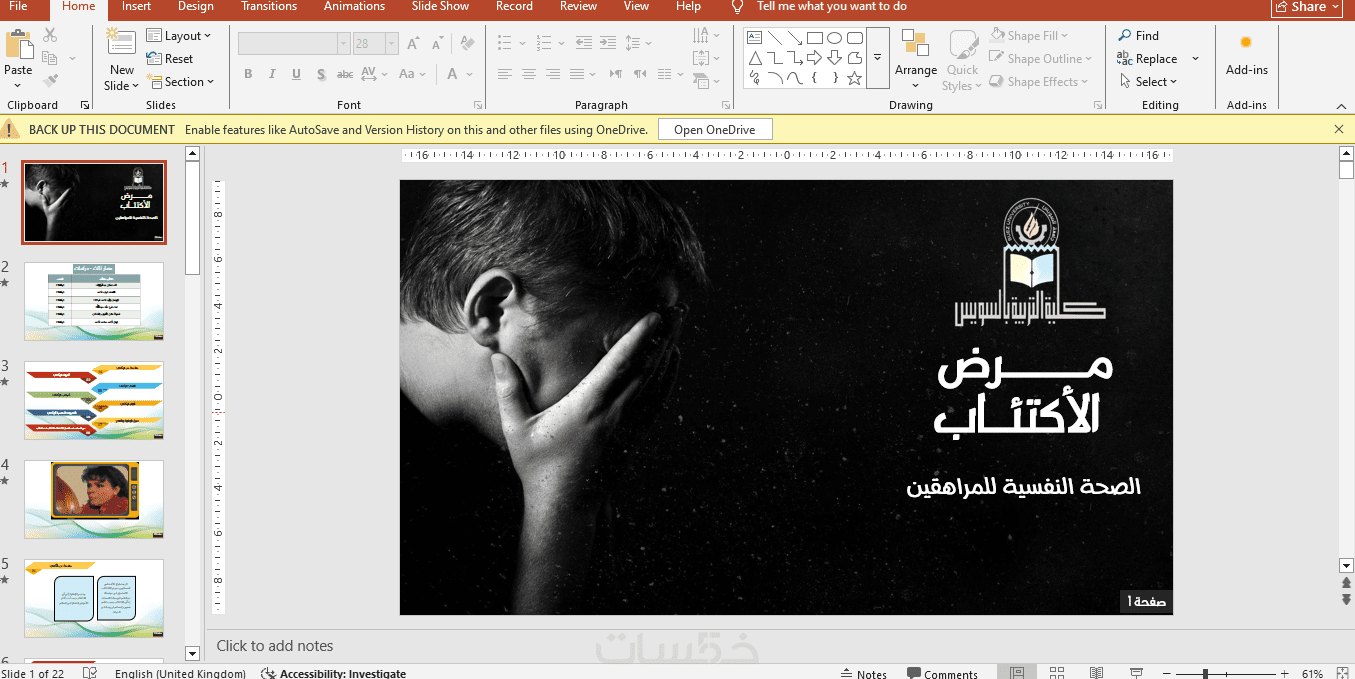The image size is (1355, 679).
Task: Click the Cut scissors icon
Action: click(x=50, y=36)
